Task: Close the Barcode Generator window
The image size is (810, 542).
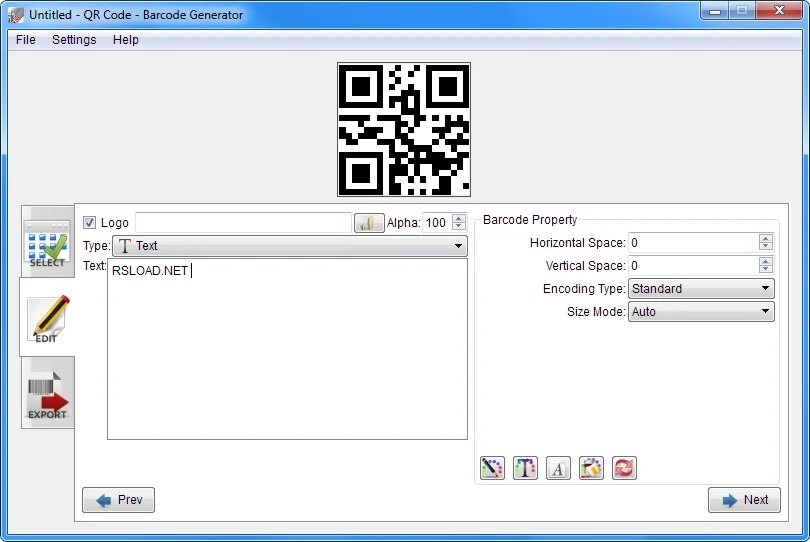Action: coord(780,11)
